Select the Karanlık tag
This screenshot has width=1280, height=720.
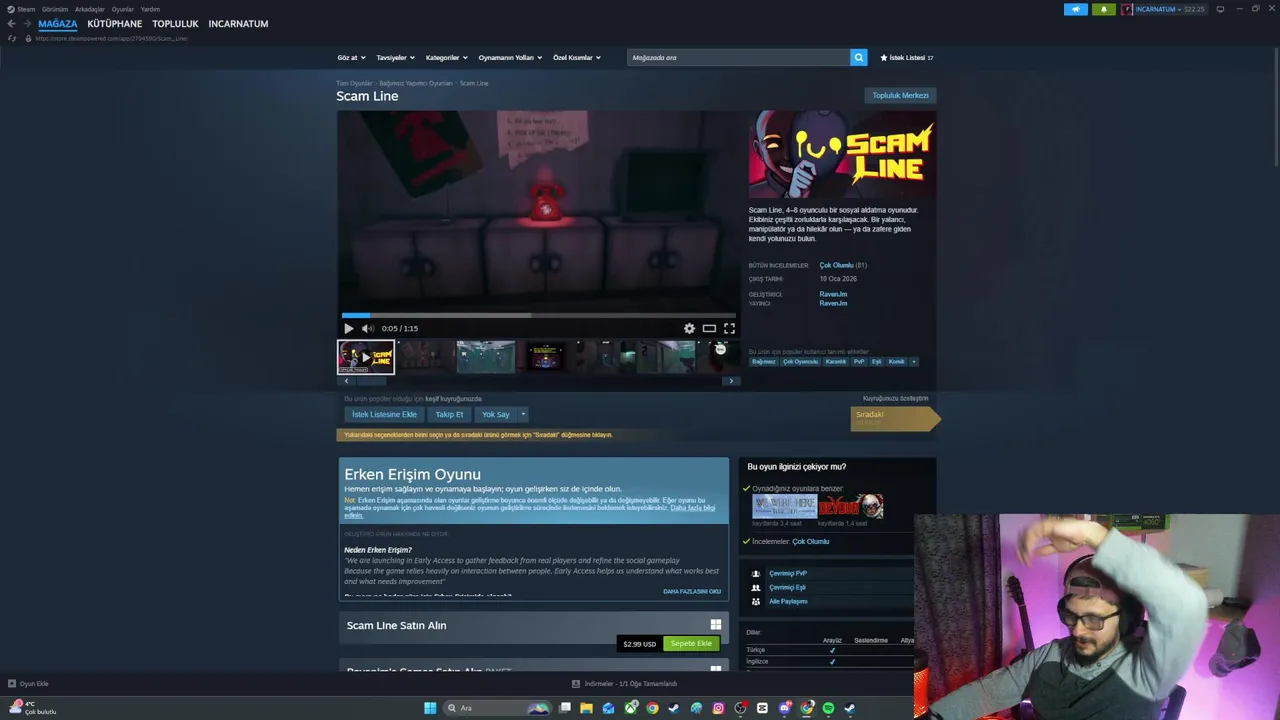835,362
